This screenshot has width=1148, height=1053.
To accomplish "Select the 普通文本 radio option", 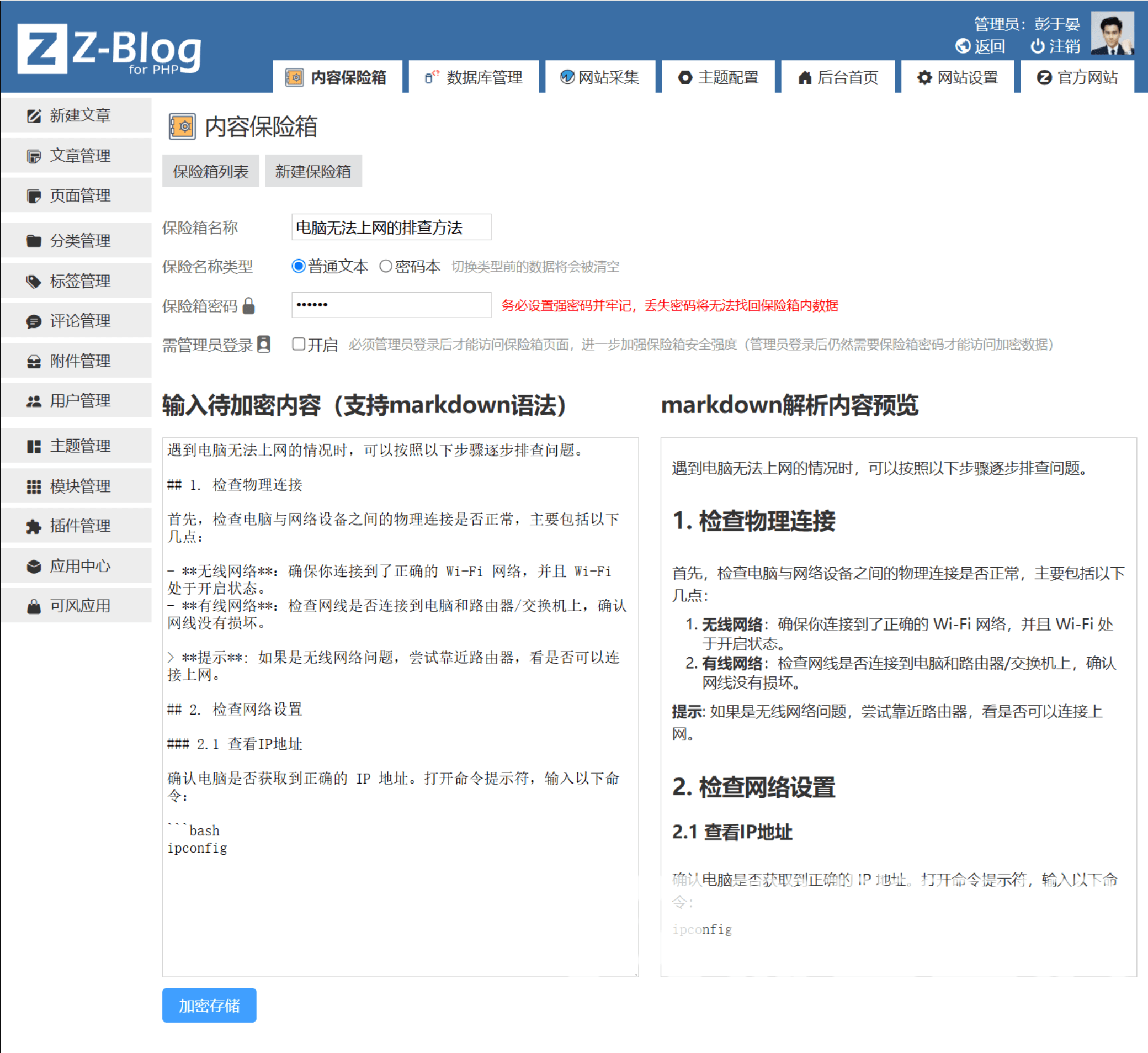I will pyautogui.click(x=299, y=266).
